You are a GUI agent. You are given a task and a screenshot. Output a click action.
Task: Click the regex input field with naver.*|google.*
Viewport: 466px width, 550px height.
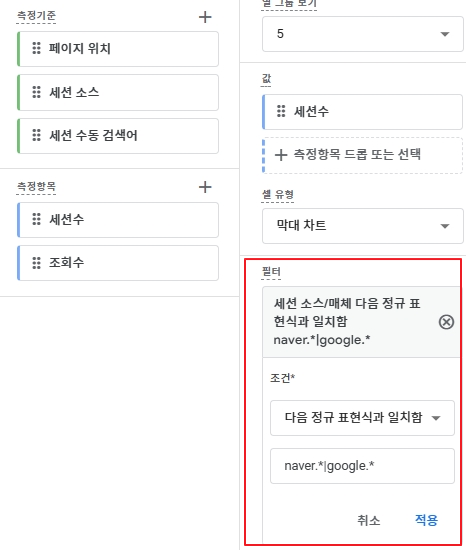(x=362, y=466)
